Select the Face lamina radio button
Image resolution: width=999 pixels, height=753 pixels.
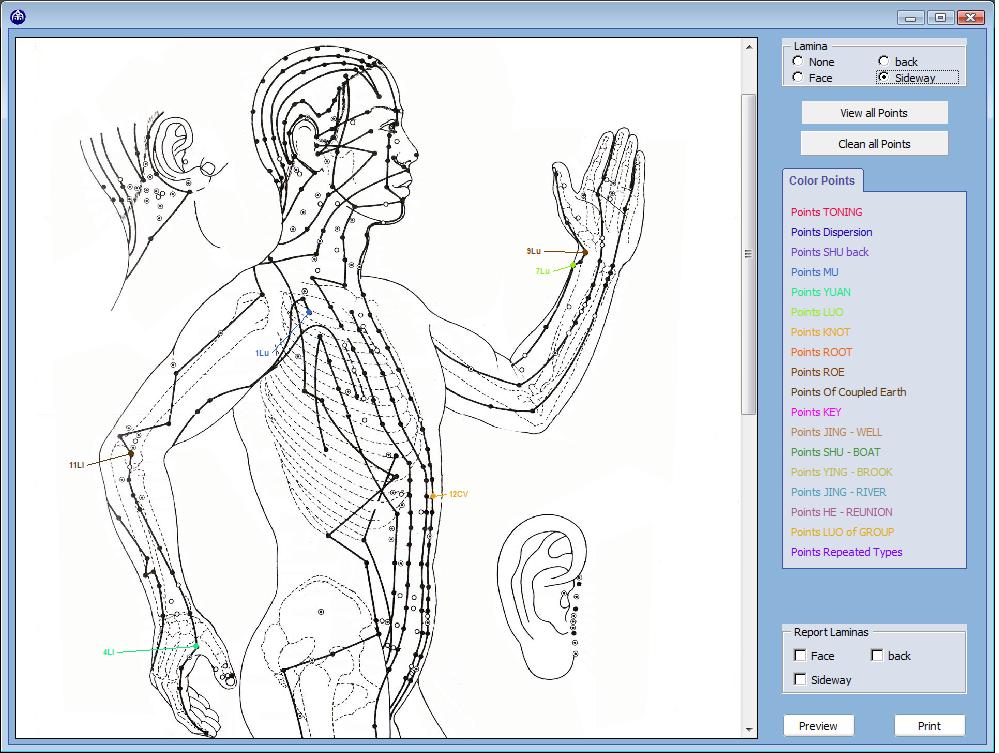coord(798,78)
